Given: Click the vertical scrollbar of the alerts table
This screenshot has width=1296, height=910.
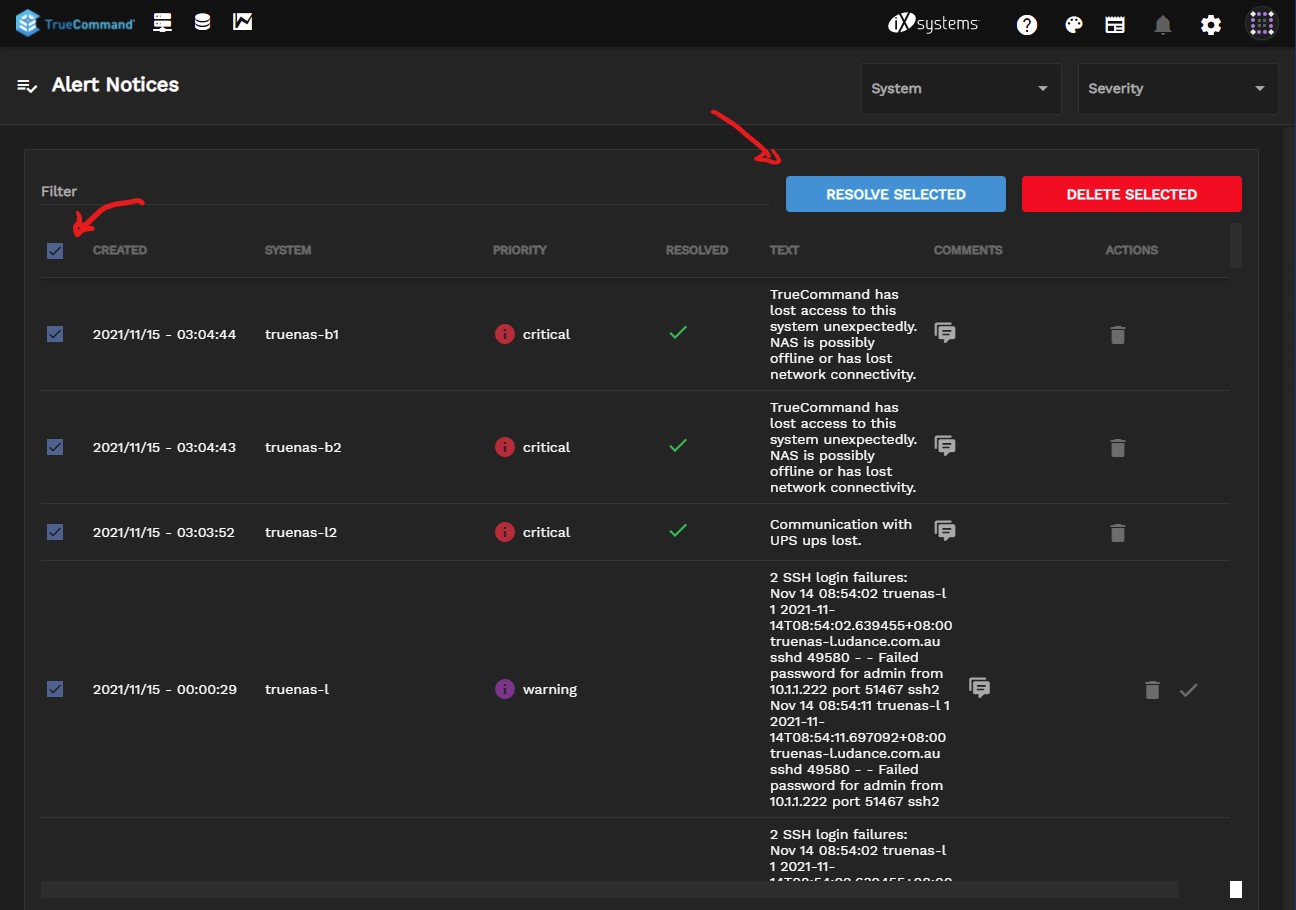Looking at the screenshot, I should [1236, 245].
